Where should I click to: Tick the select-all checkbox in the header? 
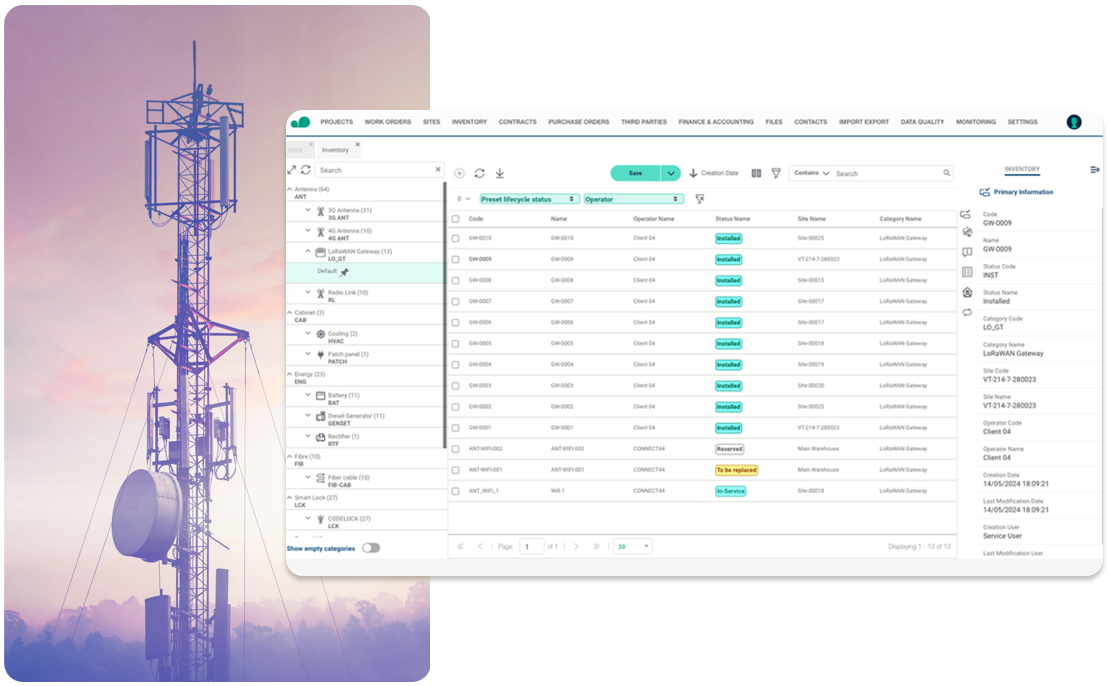[x=456, y=218]
